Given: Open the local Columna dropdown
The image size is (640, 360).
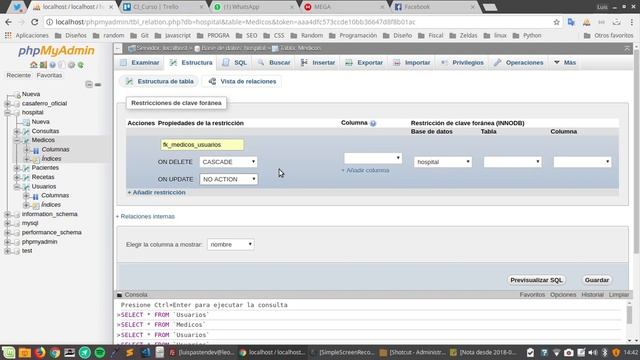Looking at the screenshot, I should coord(373,158).
